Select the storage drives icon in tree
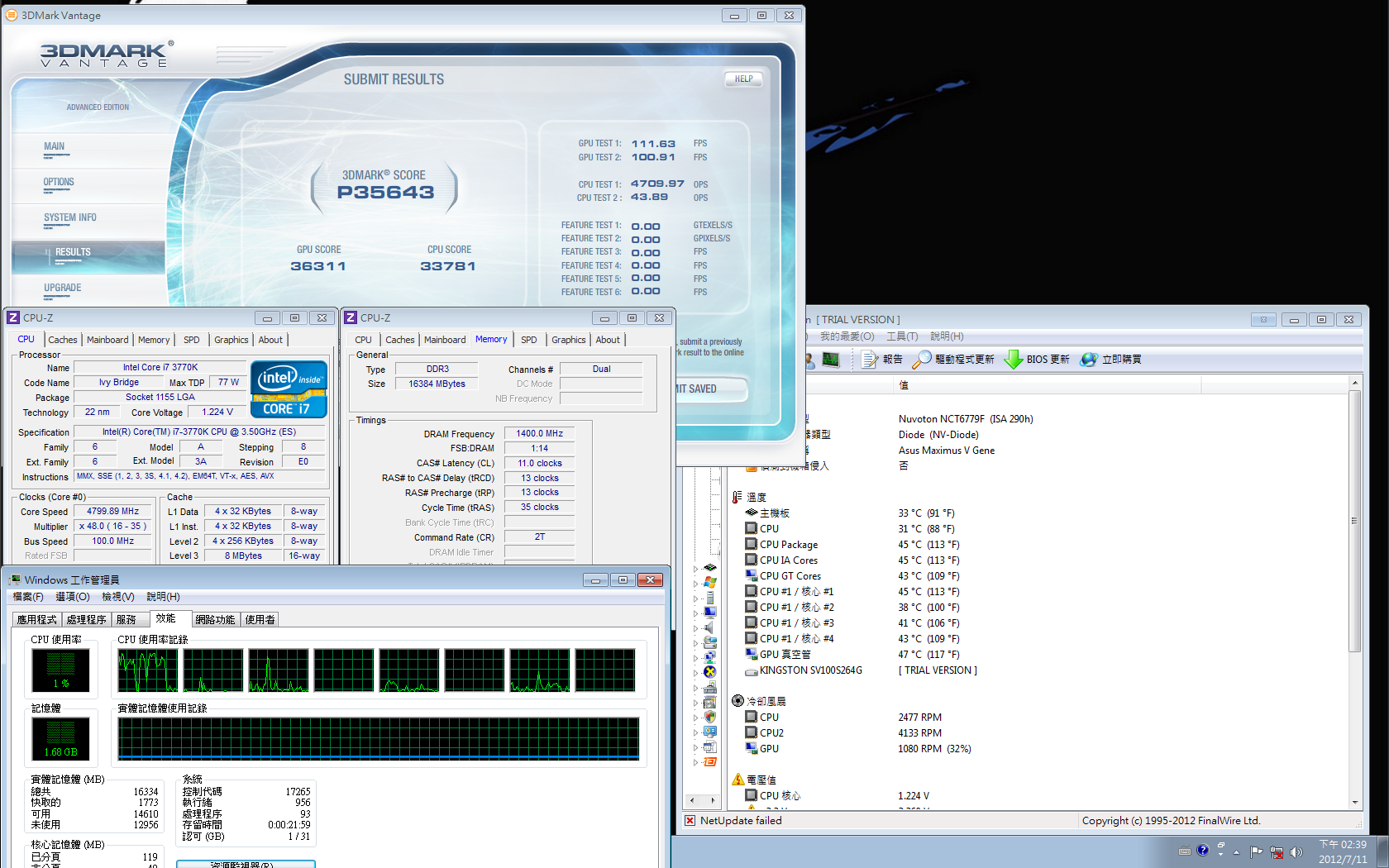The width and height of the screenshot is (1389, 868). pyautogui.click(x=710, y=642)
